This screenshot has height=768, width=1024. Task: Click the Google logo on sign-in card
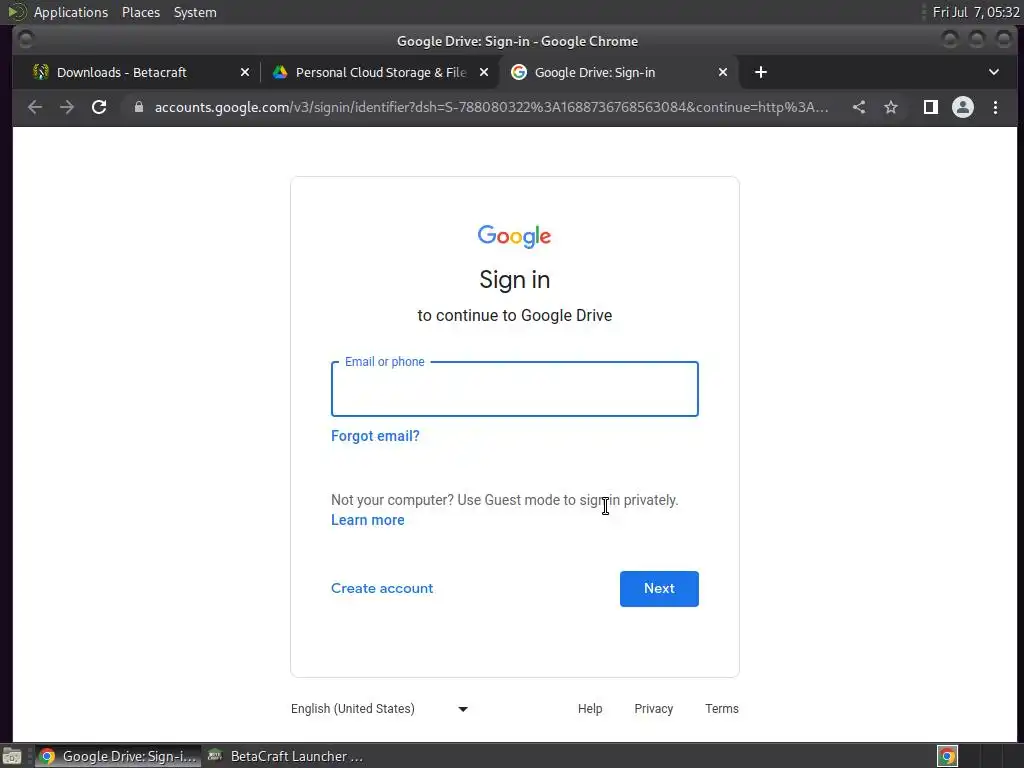pos(515,236)
